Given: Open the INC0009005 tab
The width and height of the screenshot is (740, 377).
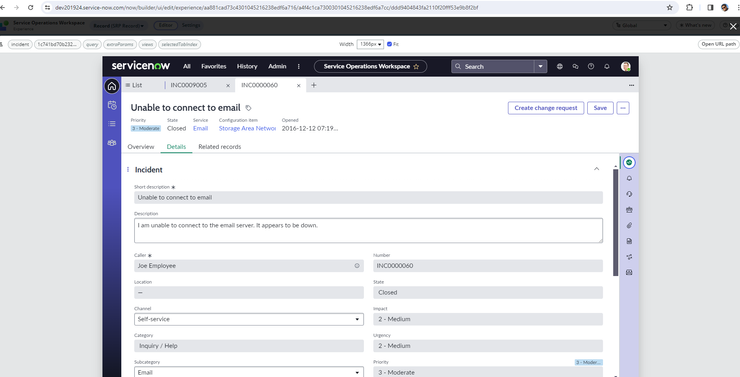Looking at the screenshot, I should click(189, 85).
